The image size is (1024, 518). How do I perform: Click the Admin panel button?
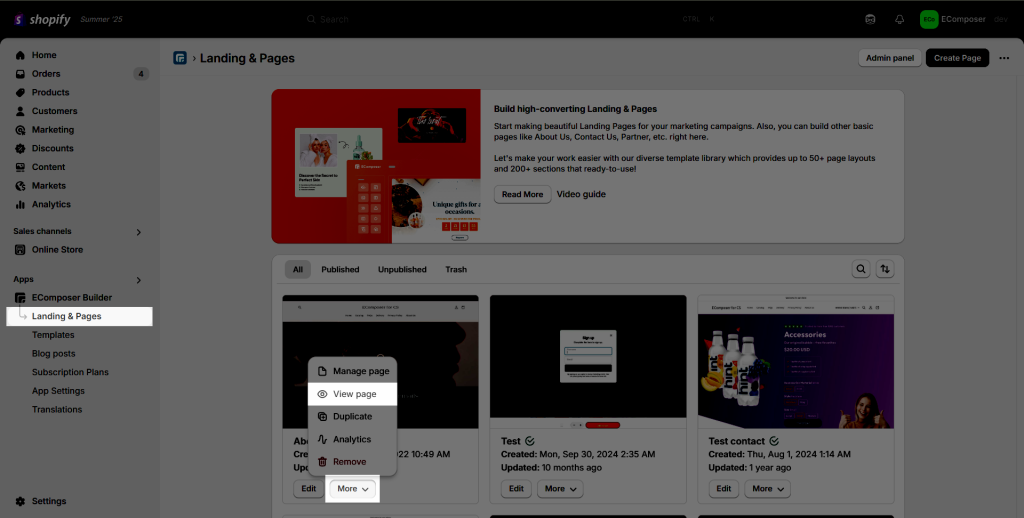click(x=889, y=58)
